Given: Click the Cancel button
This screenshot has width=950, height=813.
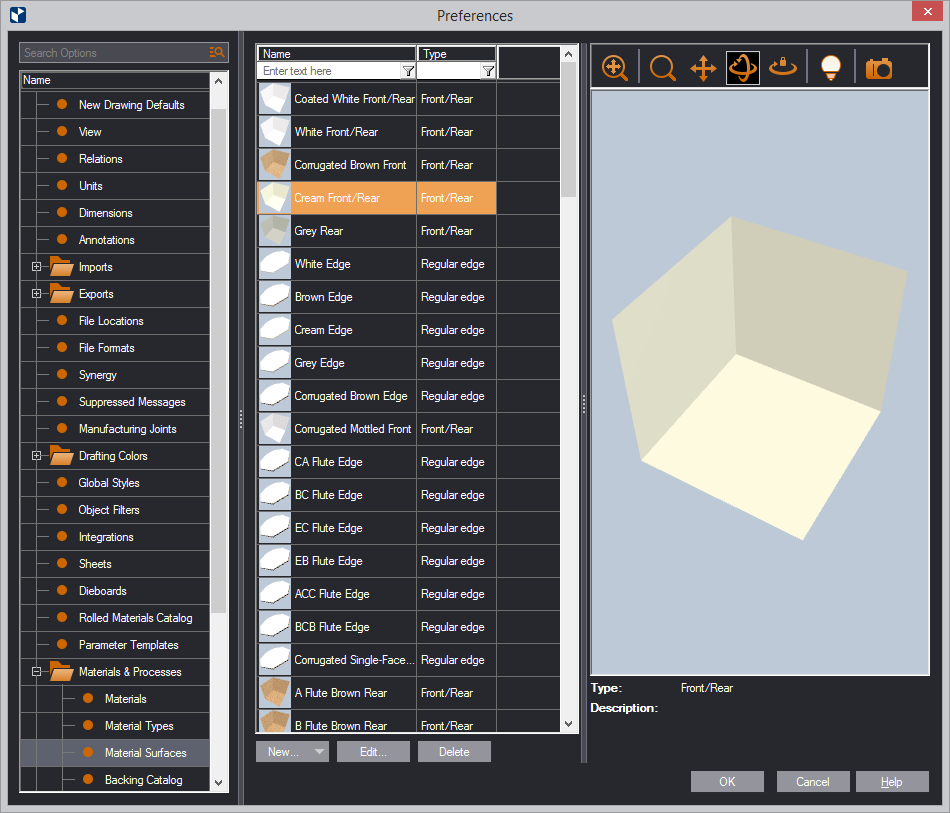Looking at the screenshot, I should tap(813, 781).
